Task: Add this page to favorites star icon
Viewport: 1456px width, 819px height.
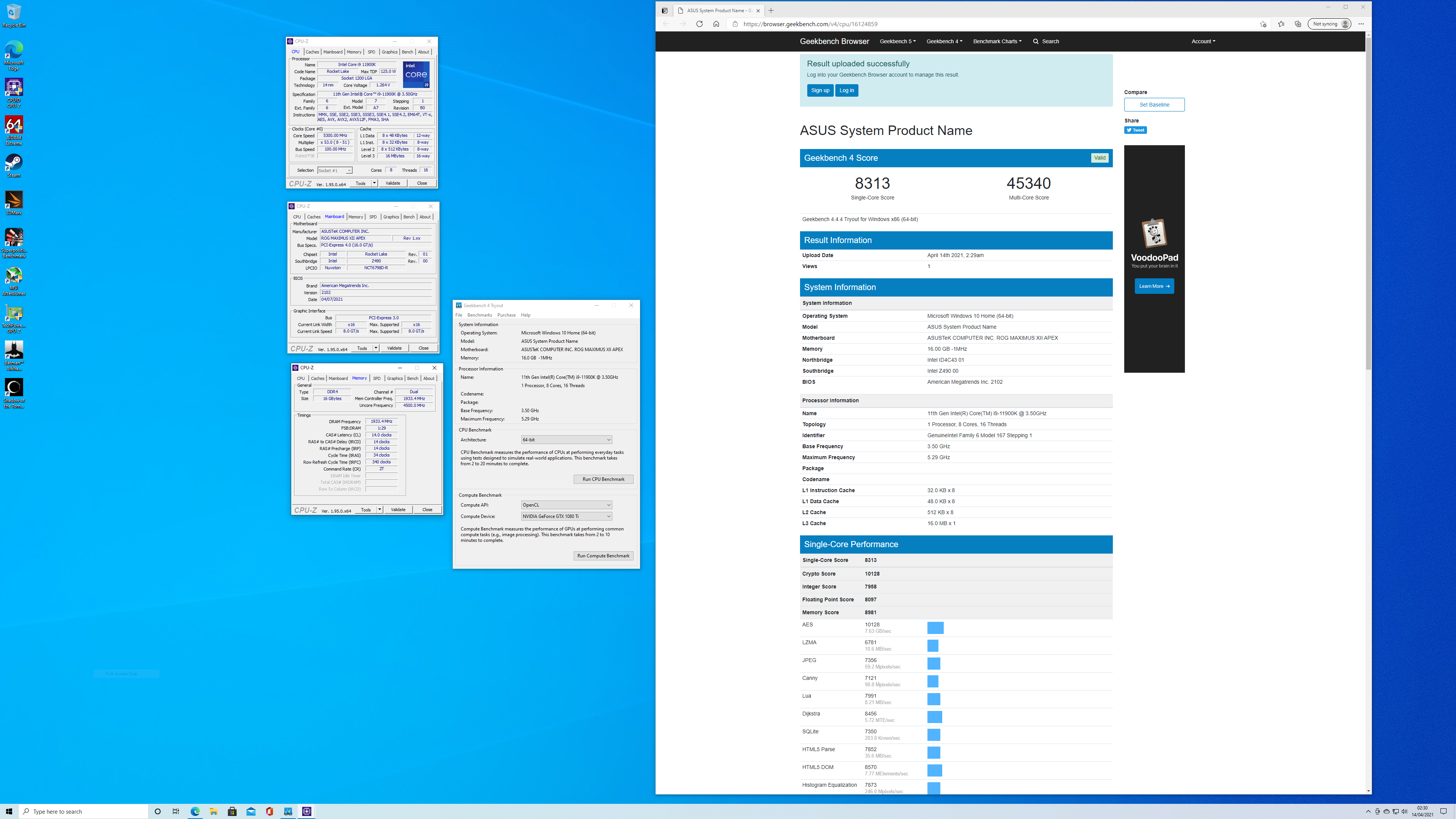Action: tap(1263, 24)
